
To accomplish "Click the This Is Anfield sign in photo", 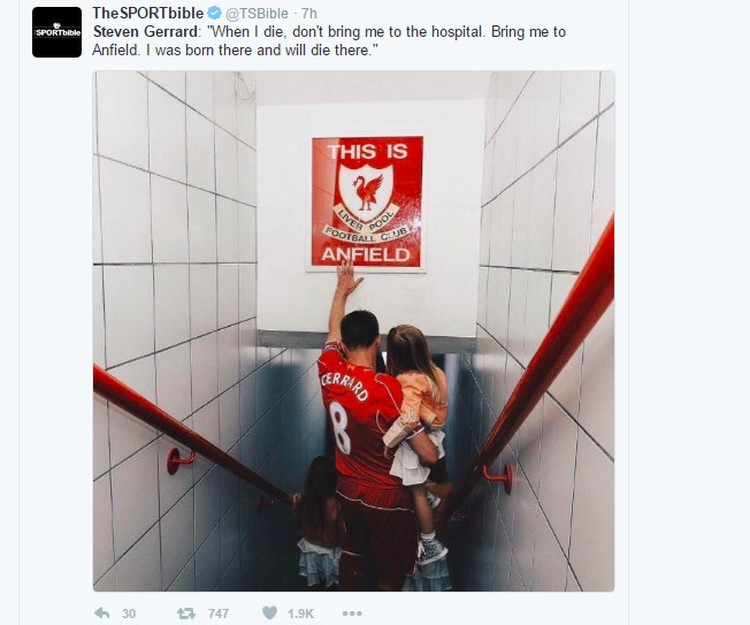I will tap(367, 202).
